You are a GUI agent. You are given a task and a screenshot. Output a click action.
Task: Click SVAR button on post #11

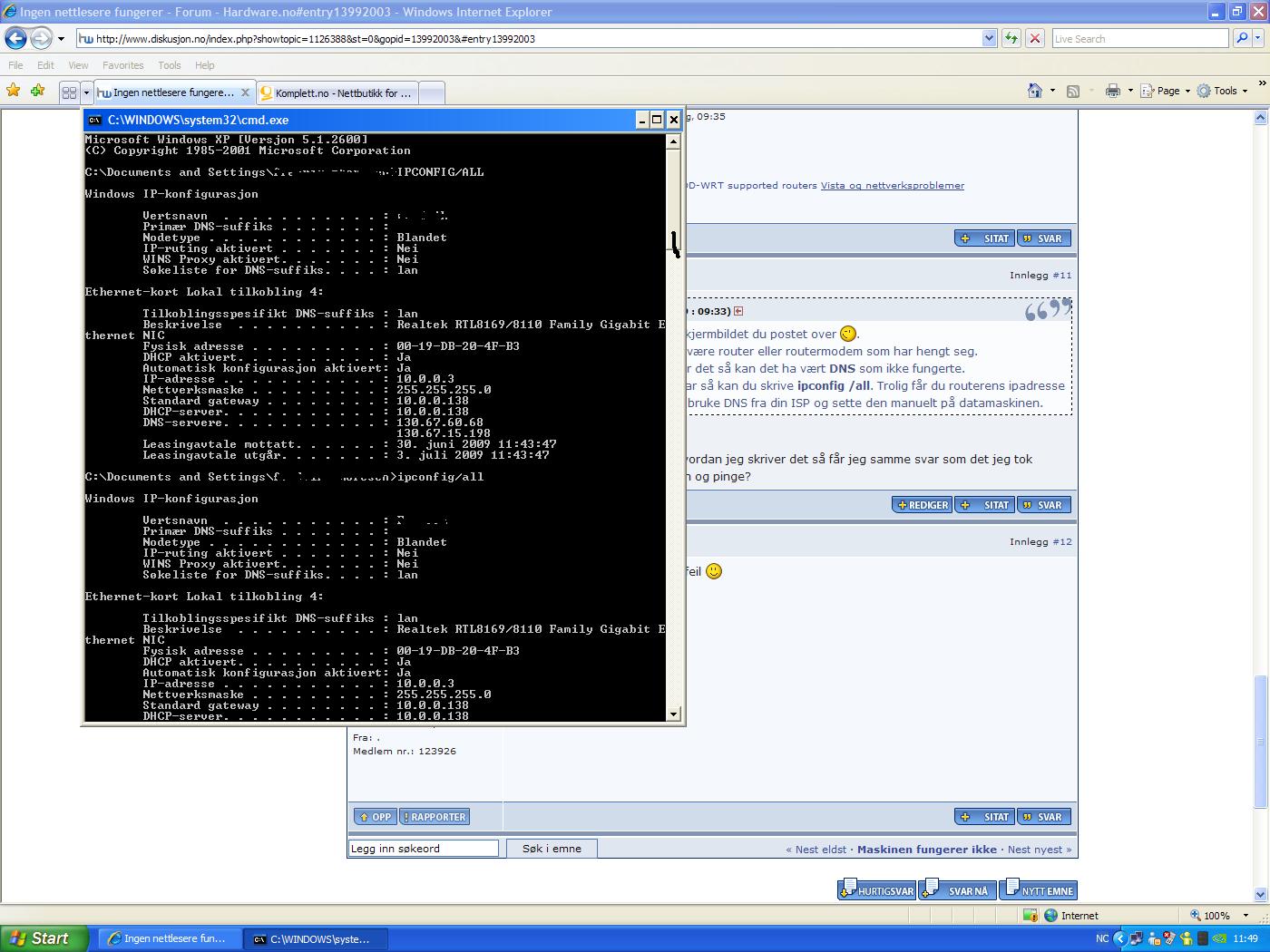coord(1044,505)
